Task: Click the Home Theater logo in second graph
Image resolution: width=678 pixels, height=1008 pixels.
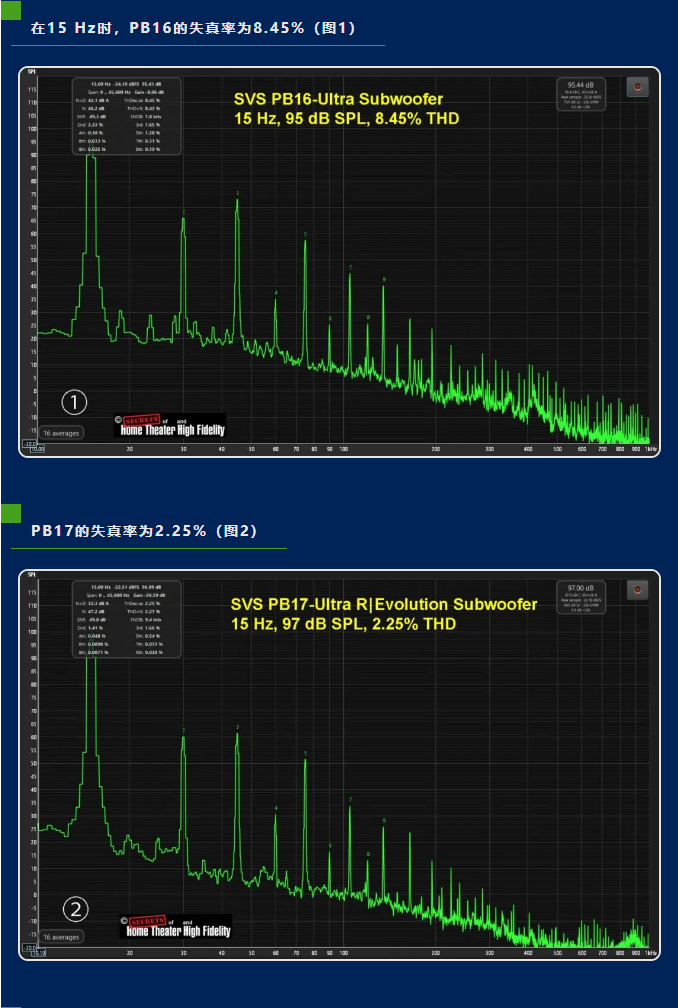Action: click(x=175, y=927)
